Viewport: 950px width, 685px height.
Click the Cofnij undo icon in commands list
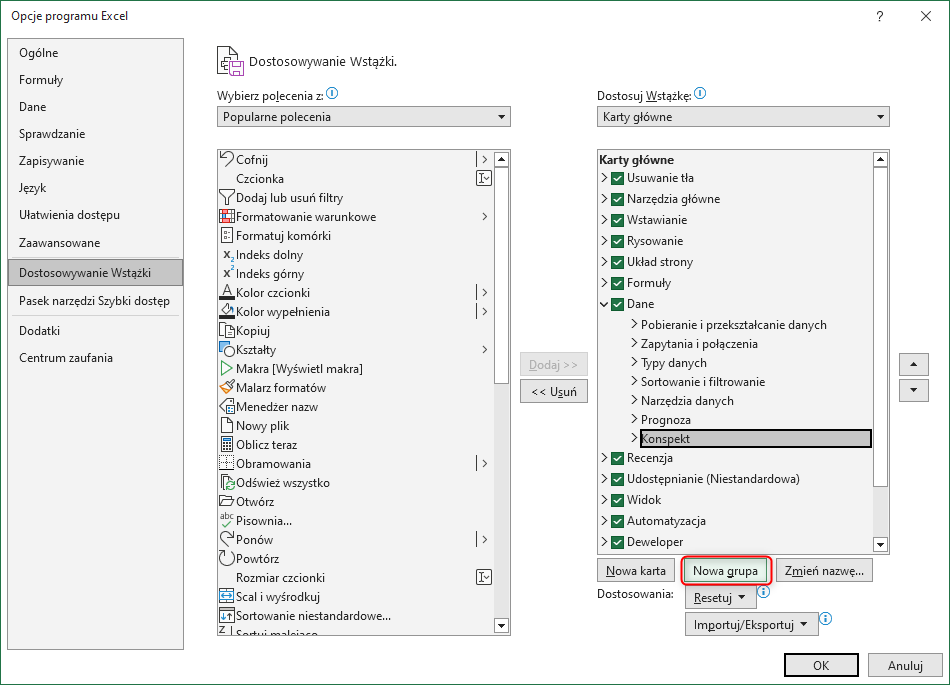tap(226, 159)
